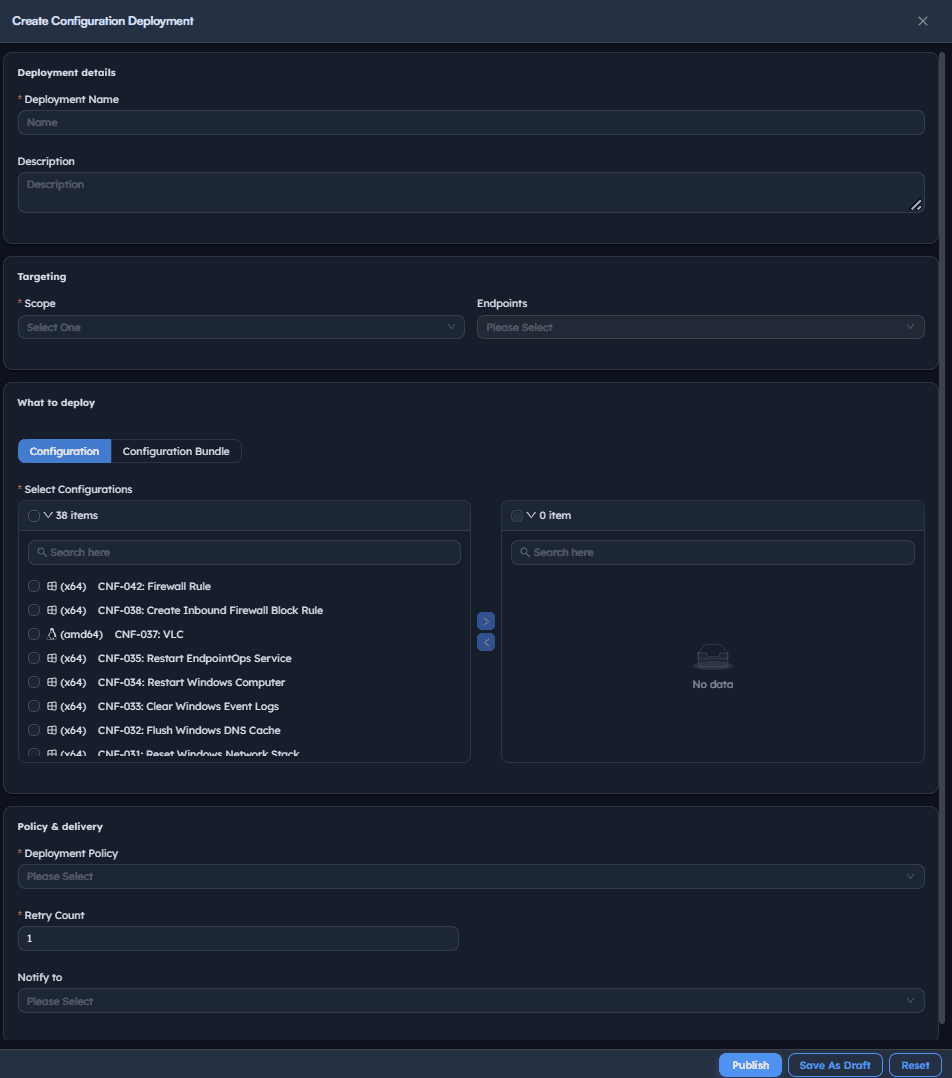Screen dimensions: 952x1078
Task: Click the No data empty inbox icon
Action: pos(713,657)
